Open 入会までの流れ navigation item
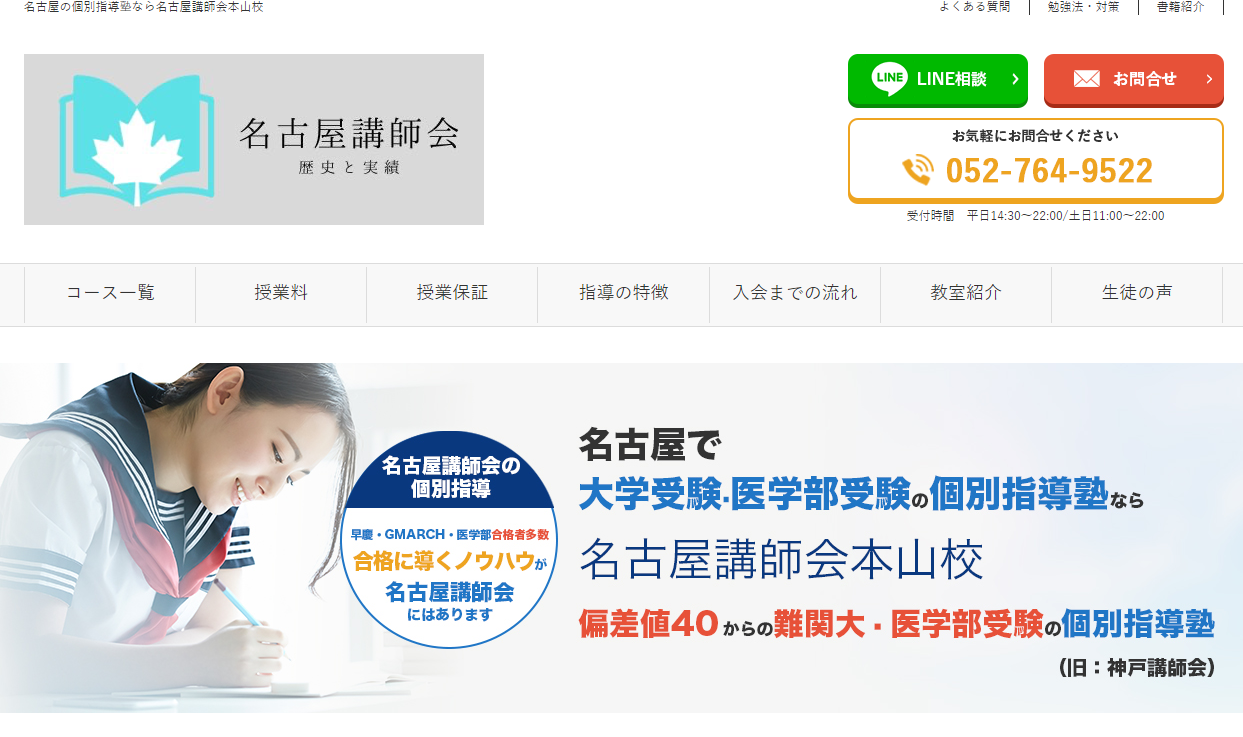Screen dimensions: 1243x737 (795, 294)
